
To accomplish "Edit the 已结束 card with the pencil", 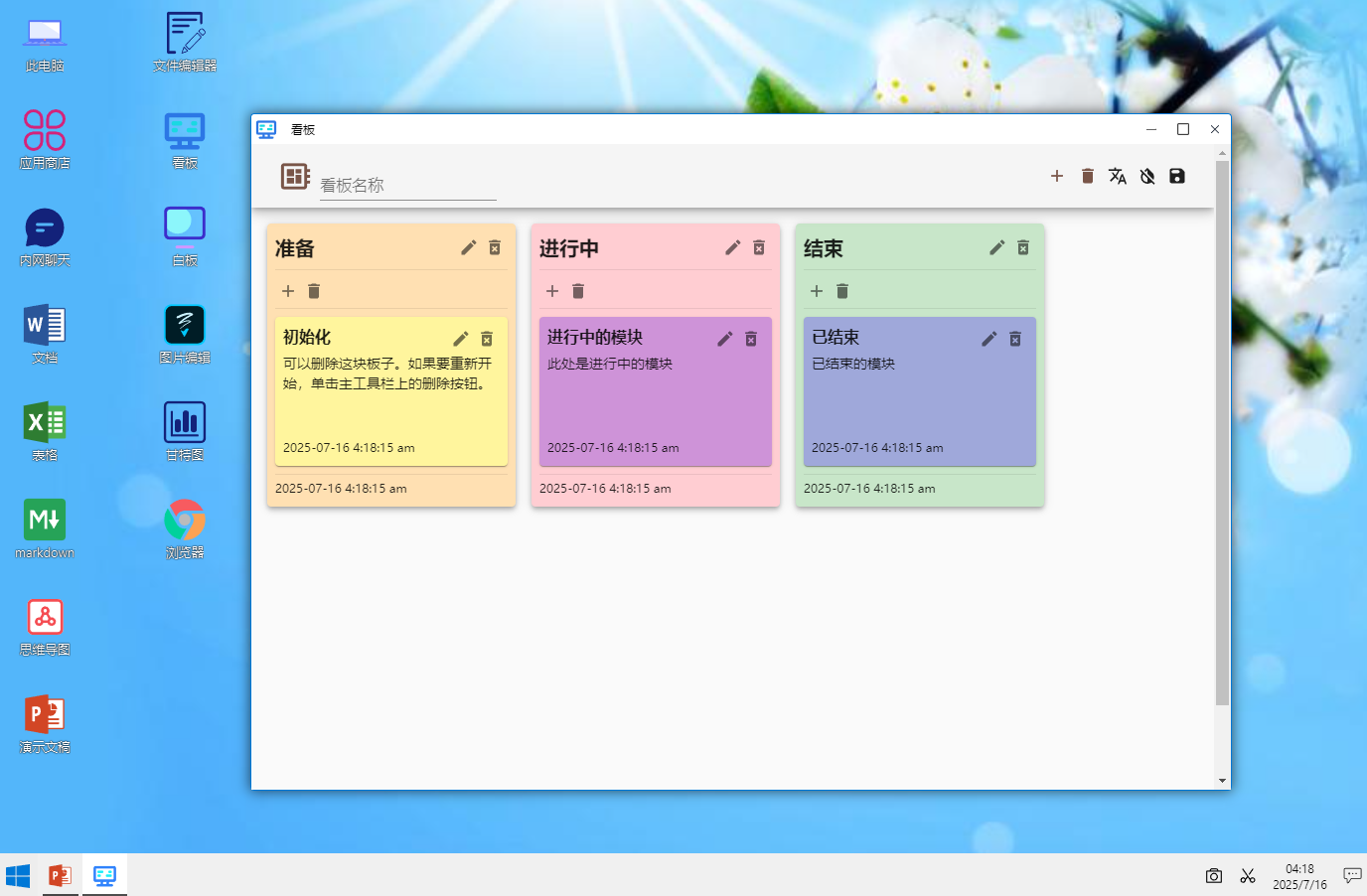I will [x=989, y=339].
